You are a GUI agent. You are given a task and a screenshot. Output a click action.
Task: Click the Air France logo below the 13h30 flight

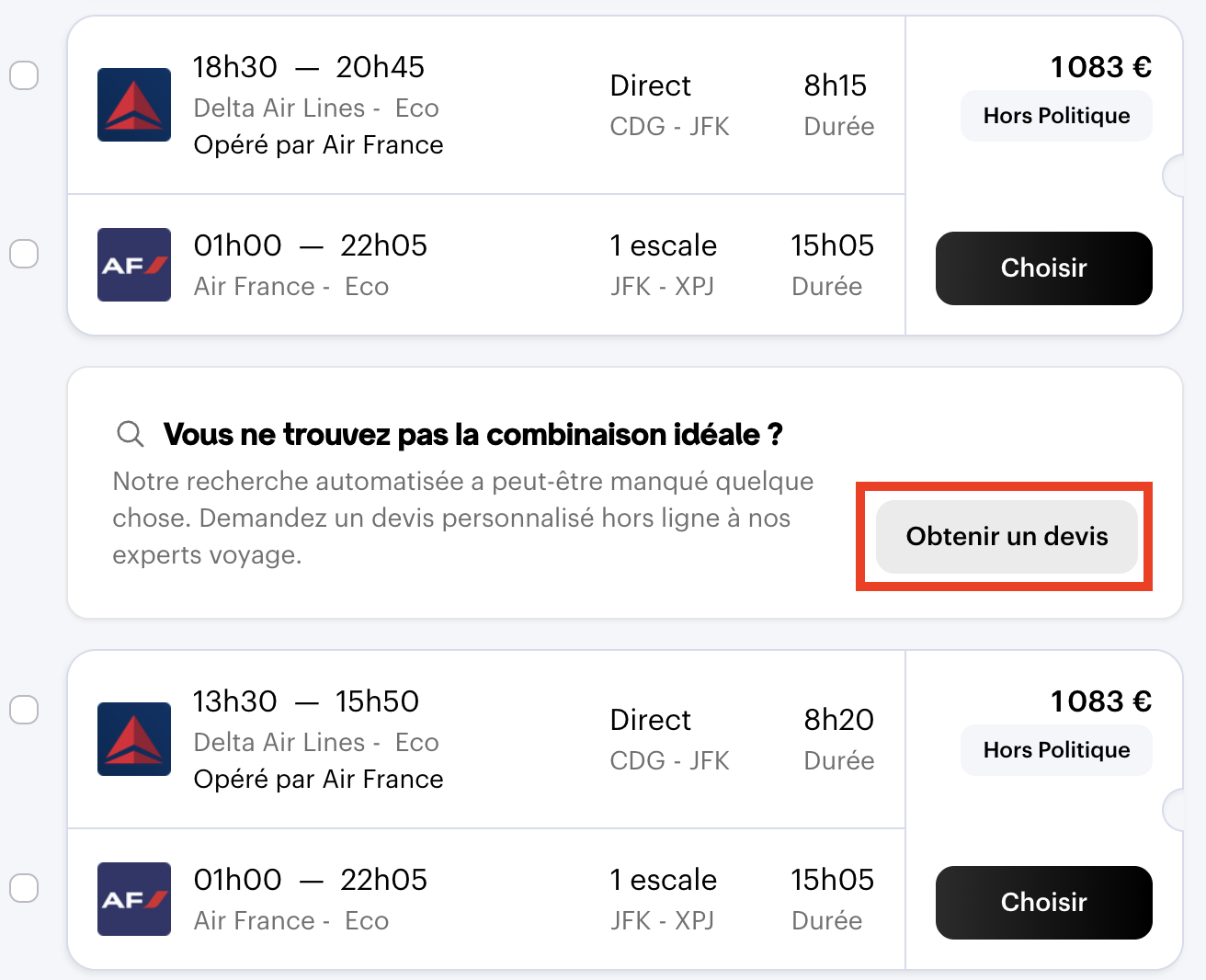134,899
